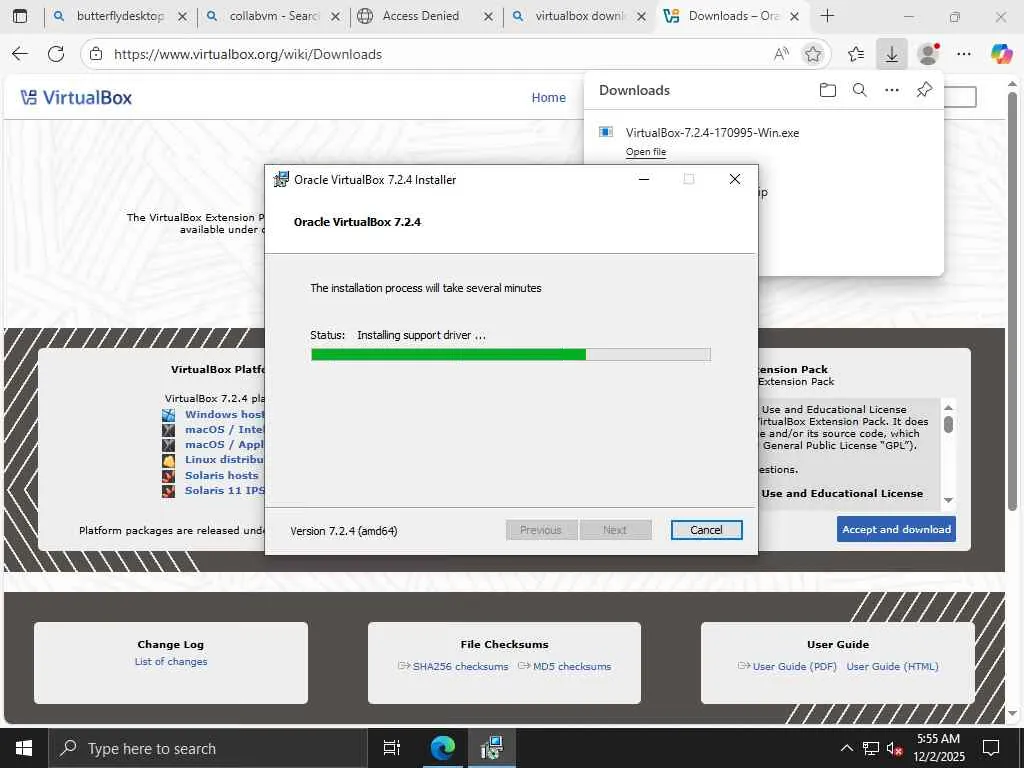
Task: Close the collabvm Search tab
Action: click(x=336, y=16)
